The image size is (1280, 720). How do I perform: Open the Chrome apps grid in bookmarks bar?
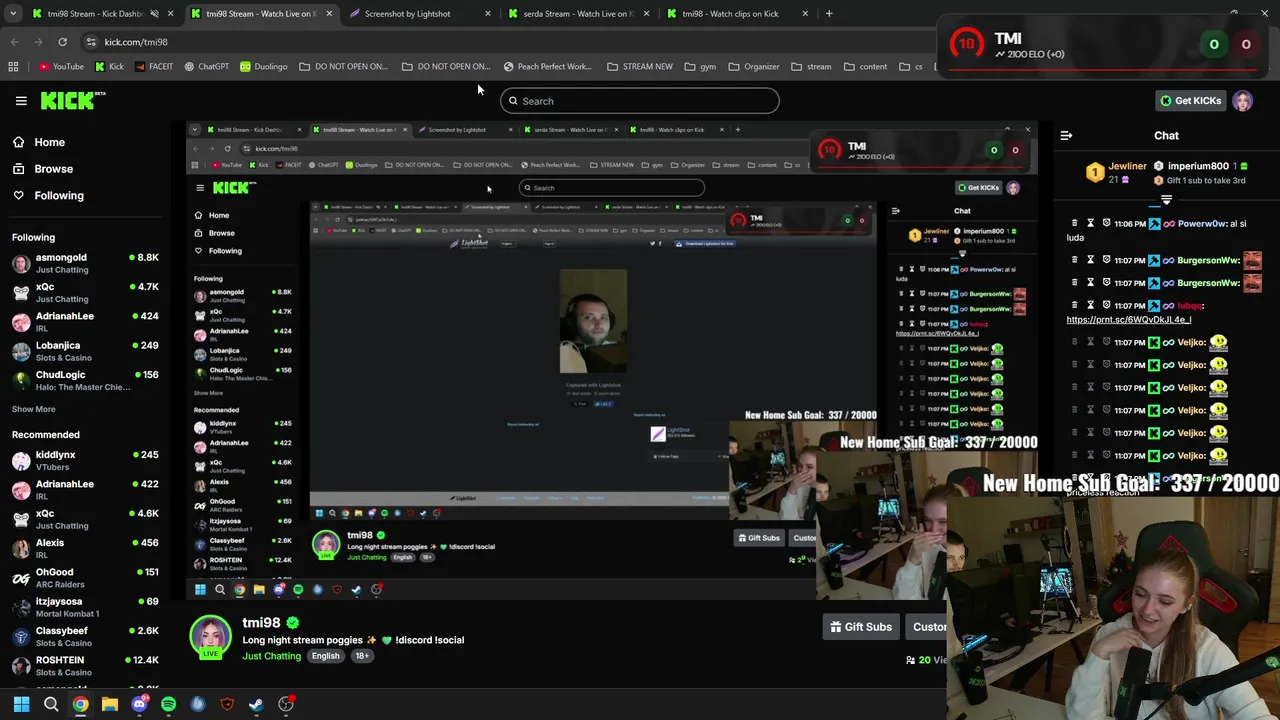(x=13, y=67)
